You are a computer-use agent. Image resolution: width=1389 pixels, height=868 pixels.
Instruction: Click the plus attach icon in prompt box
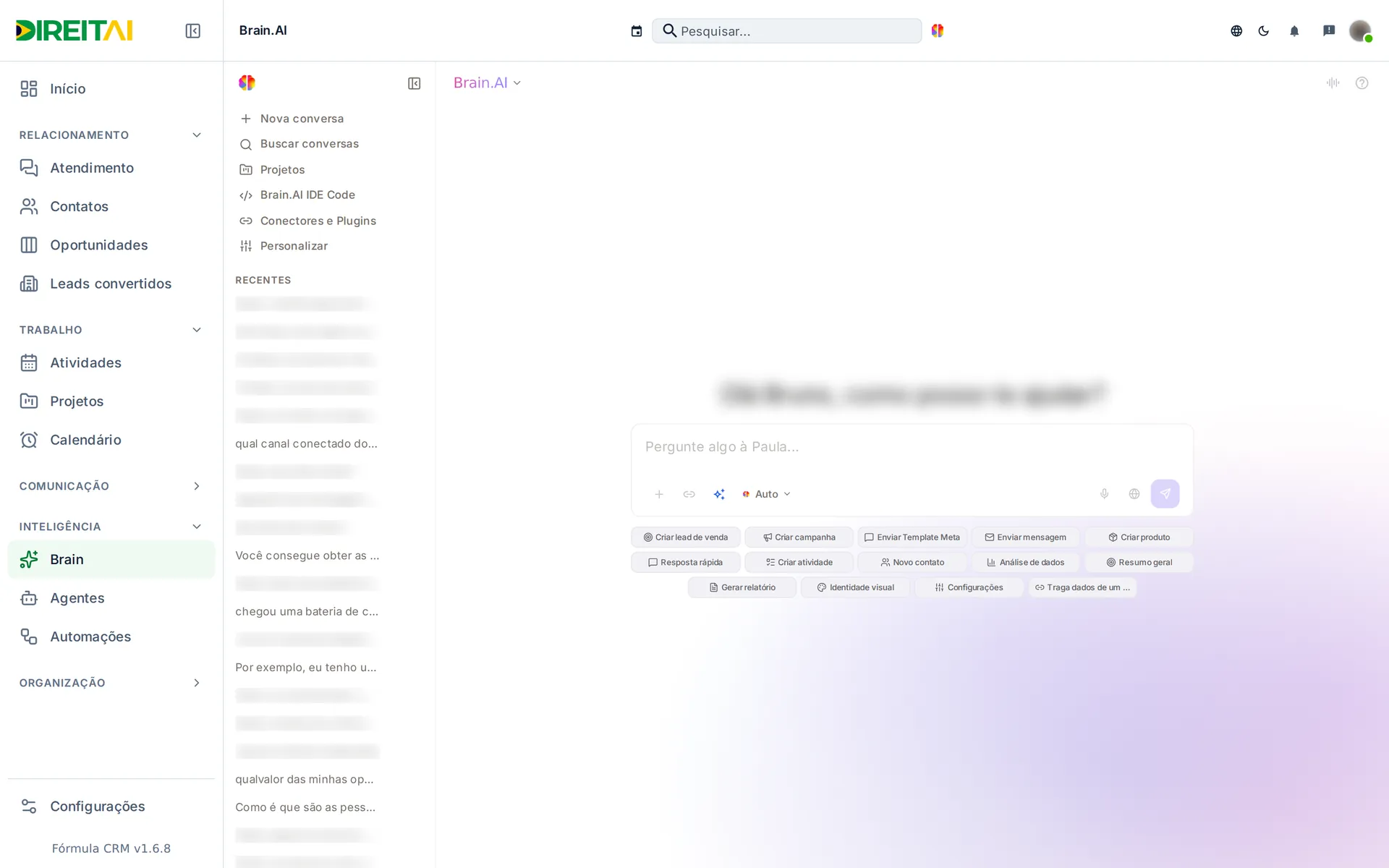click(659, 494)
